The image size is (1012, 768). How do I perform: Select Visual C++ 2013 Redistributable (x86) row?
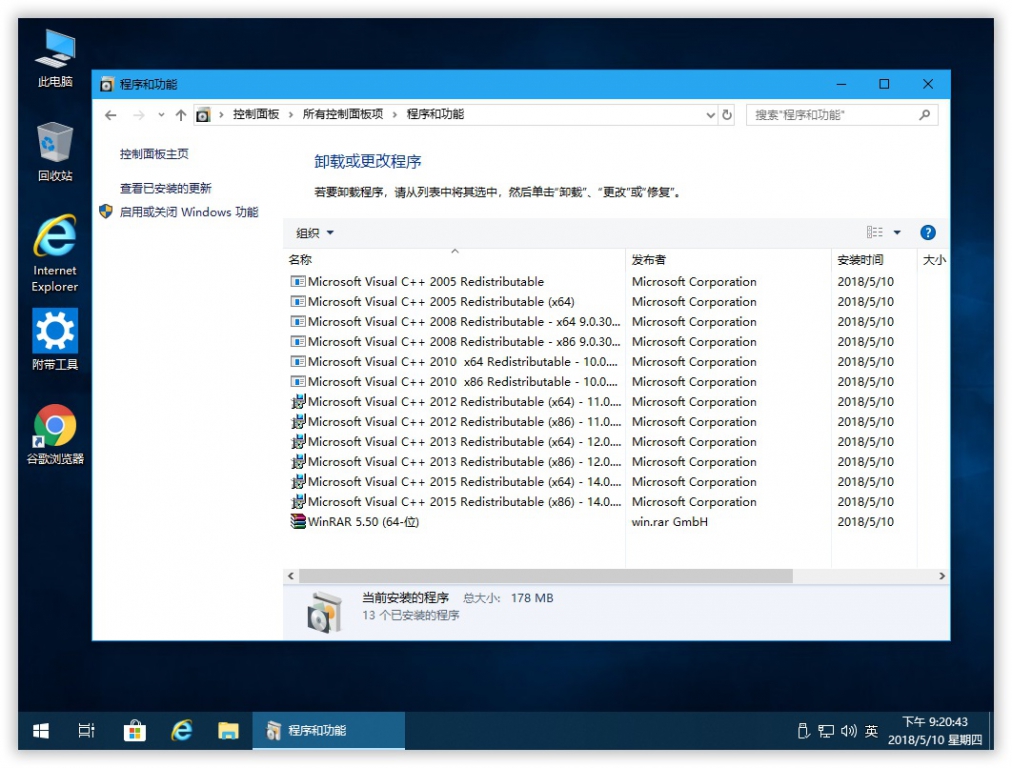click(x=616, y=461)
